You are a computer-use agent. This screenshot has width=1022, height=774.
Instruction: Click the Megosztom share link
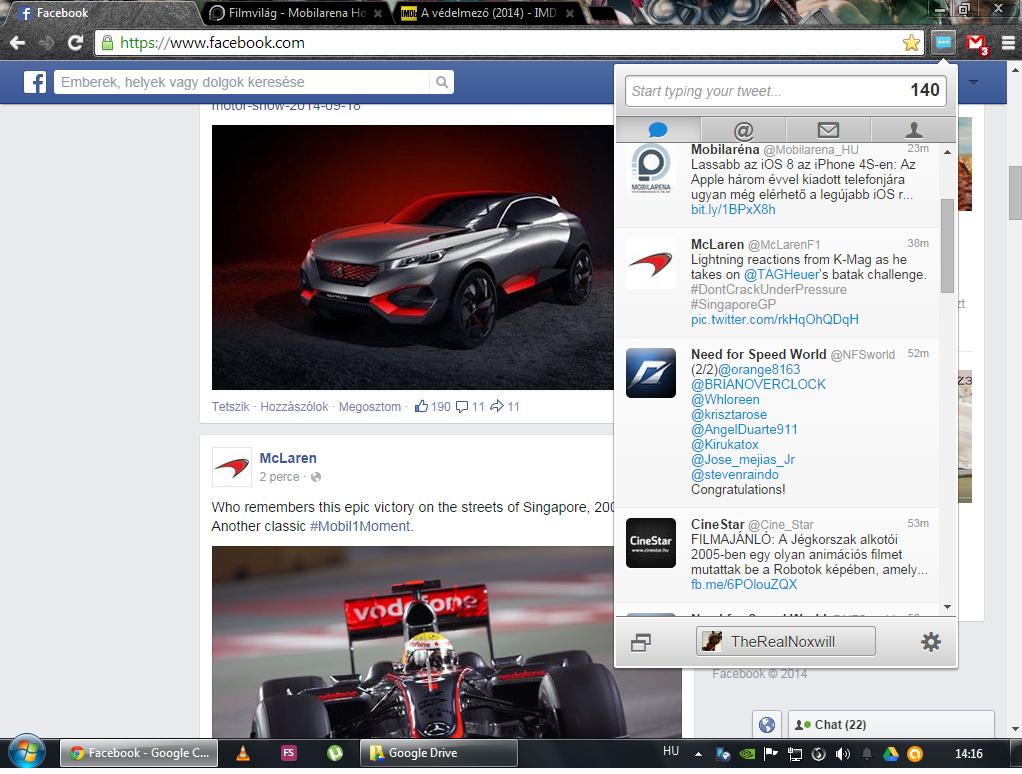[x=370, y=407]
